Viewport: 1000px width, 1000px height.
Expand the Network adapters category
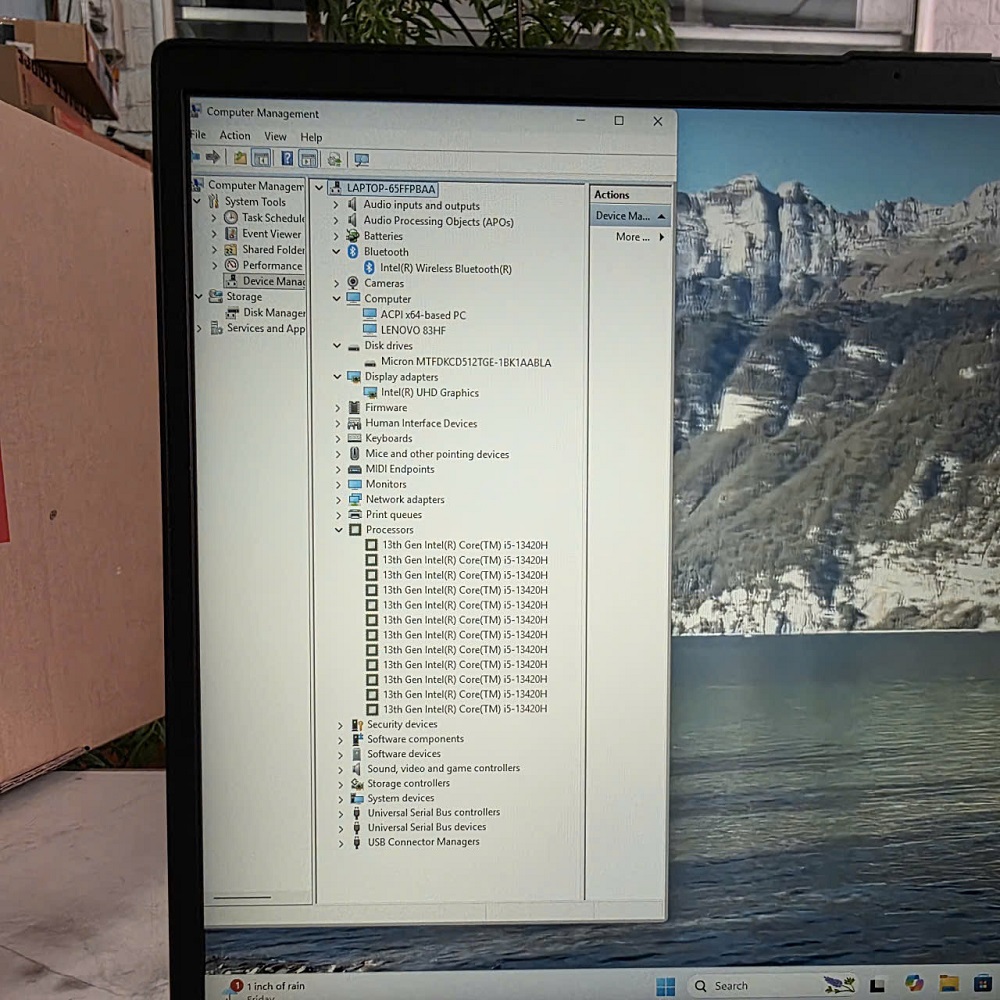[x=339, y=499]
